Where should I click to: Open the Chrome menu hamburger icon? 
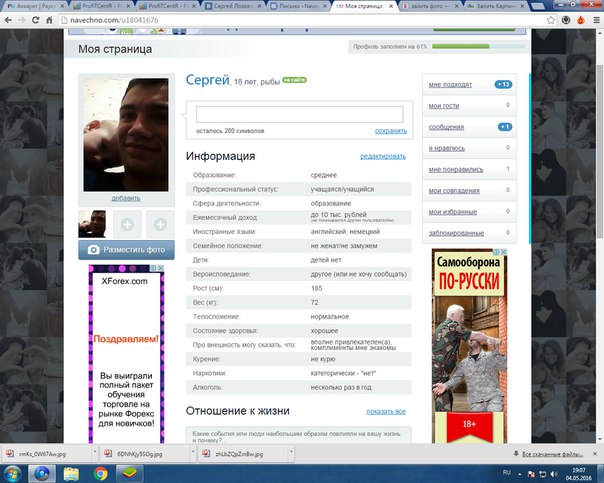pos(596,20)
